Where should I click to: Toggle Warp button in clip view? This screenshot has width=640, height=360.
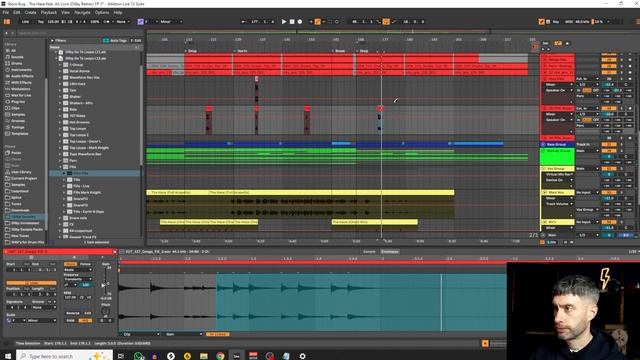coord(70,264)
